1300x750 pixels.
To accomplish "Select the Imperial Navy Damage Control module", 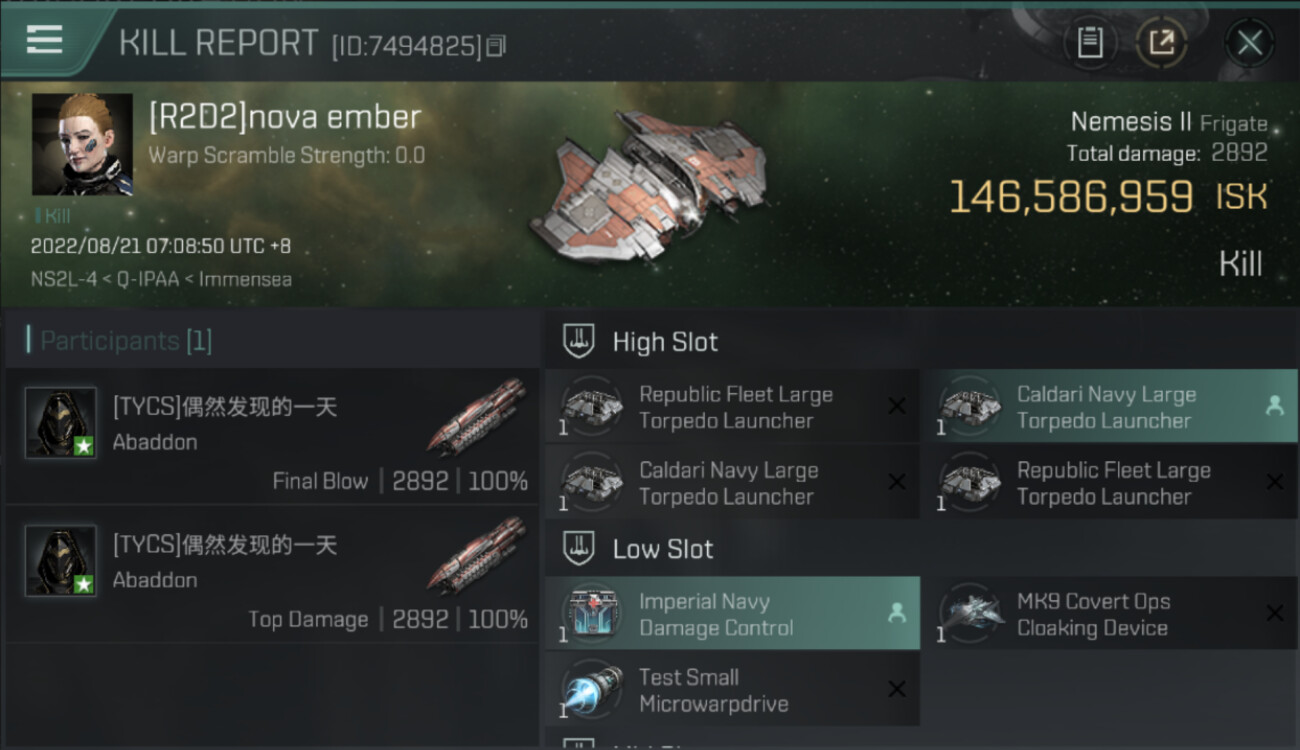I will 733,614.
